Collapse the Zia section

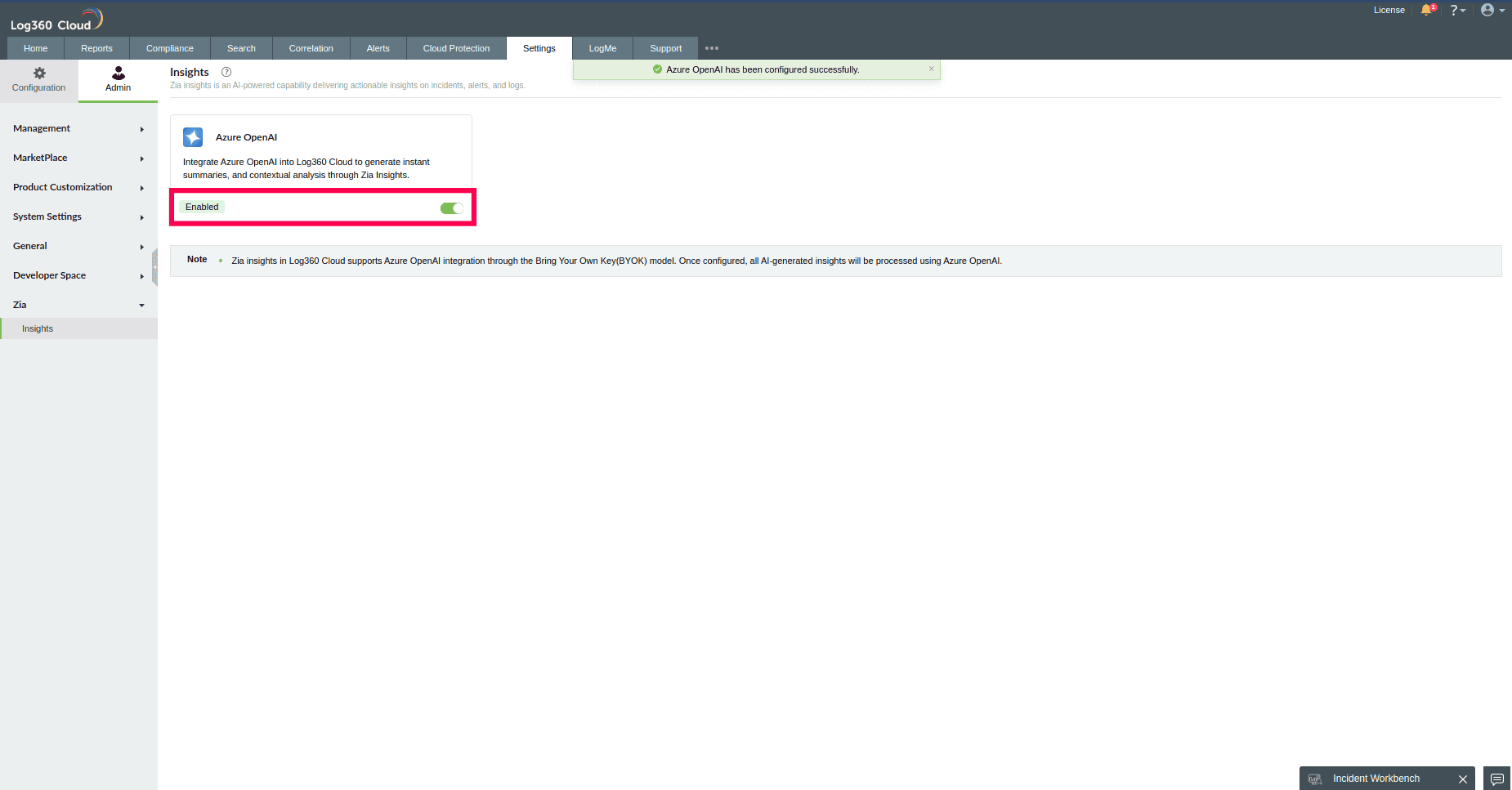click(78, 305)
